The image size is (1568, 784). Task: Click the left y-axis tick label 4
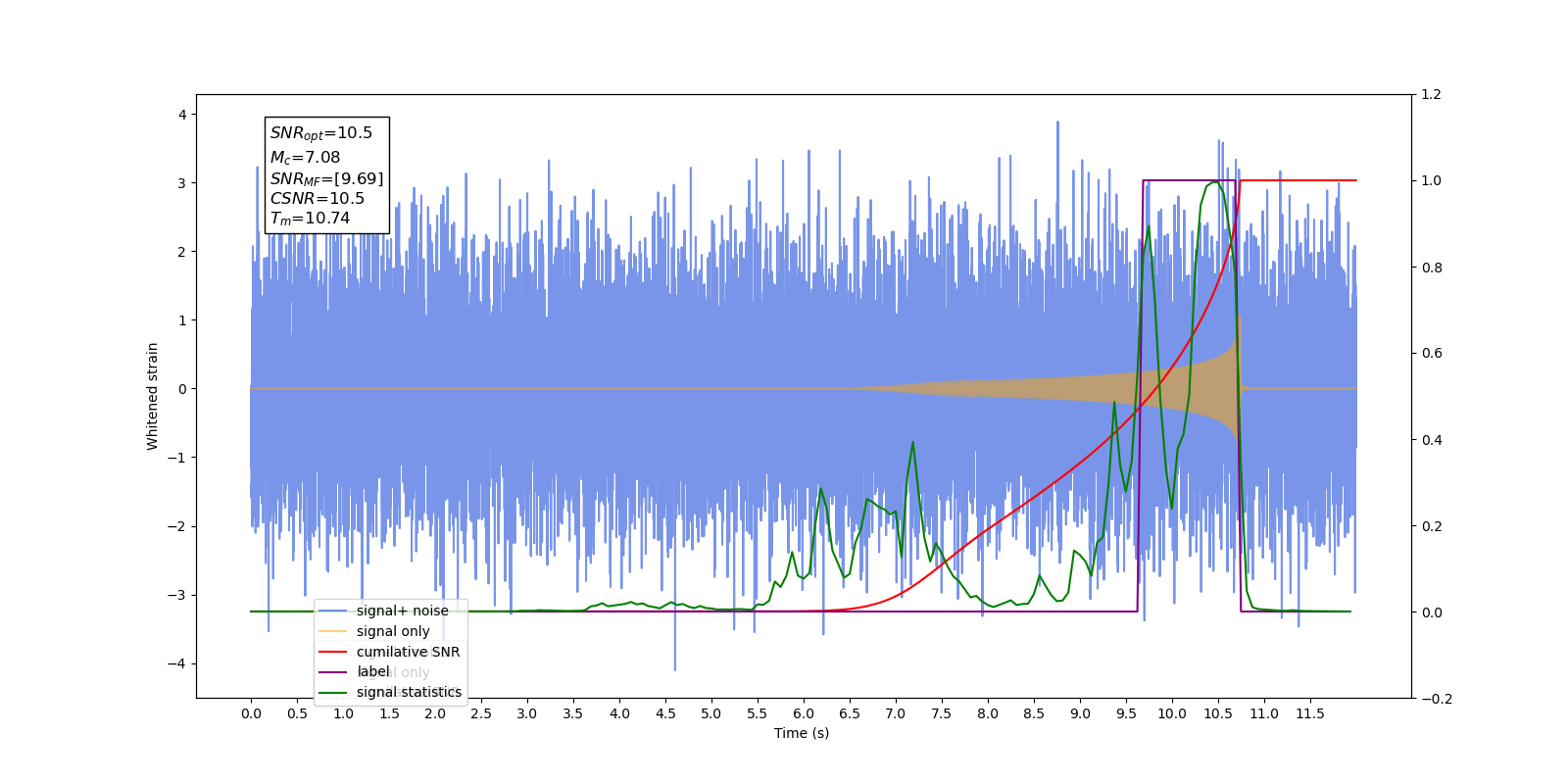pos(182,115)
